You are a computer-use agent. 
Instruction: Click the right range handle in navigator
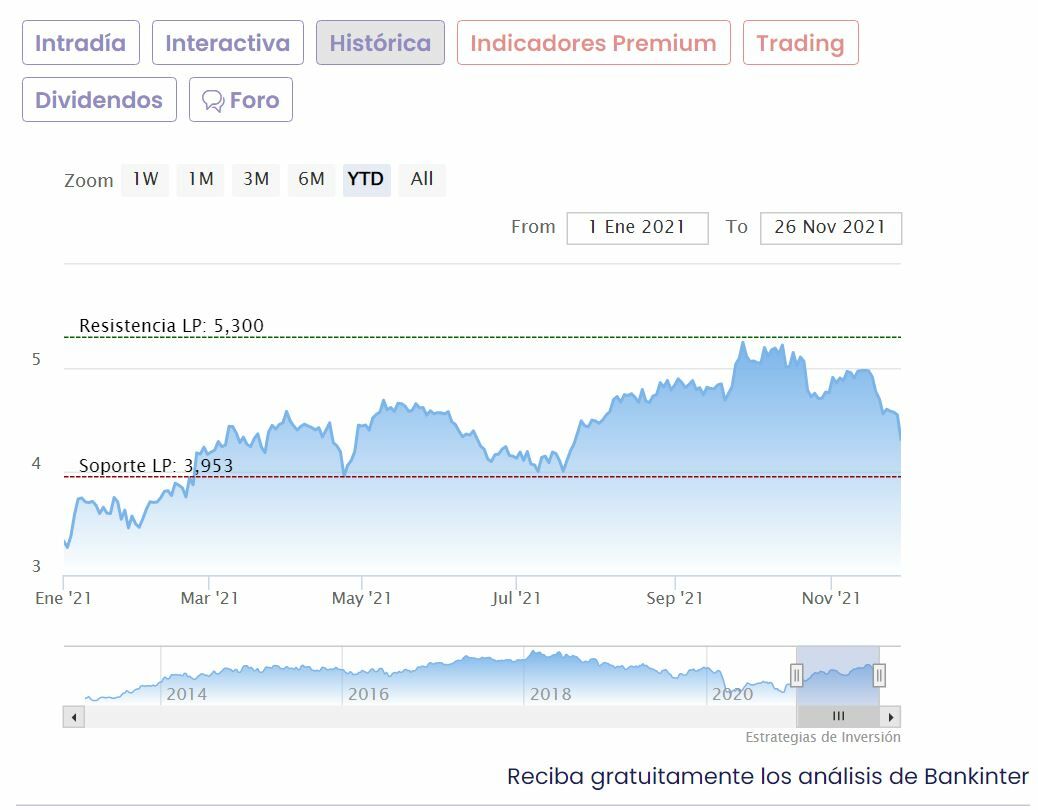879,676
